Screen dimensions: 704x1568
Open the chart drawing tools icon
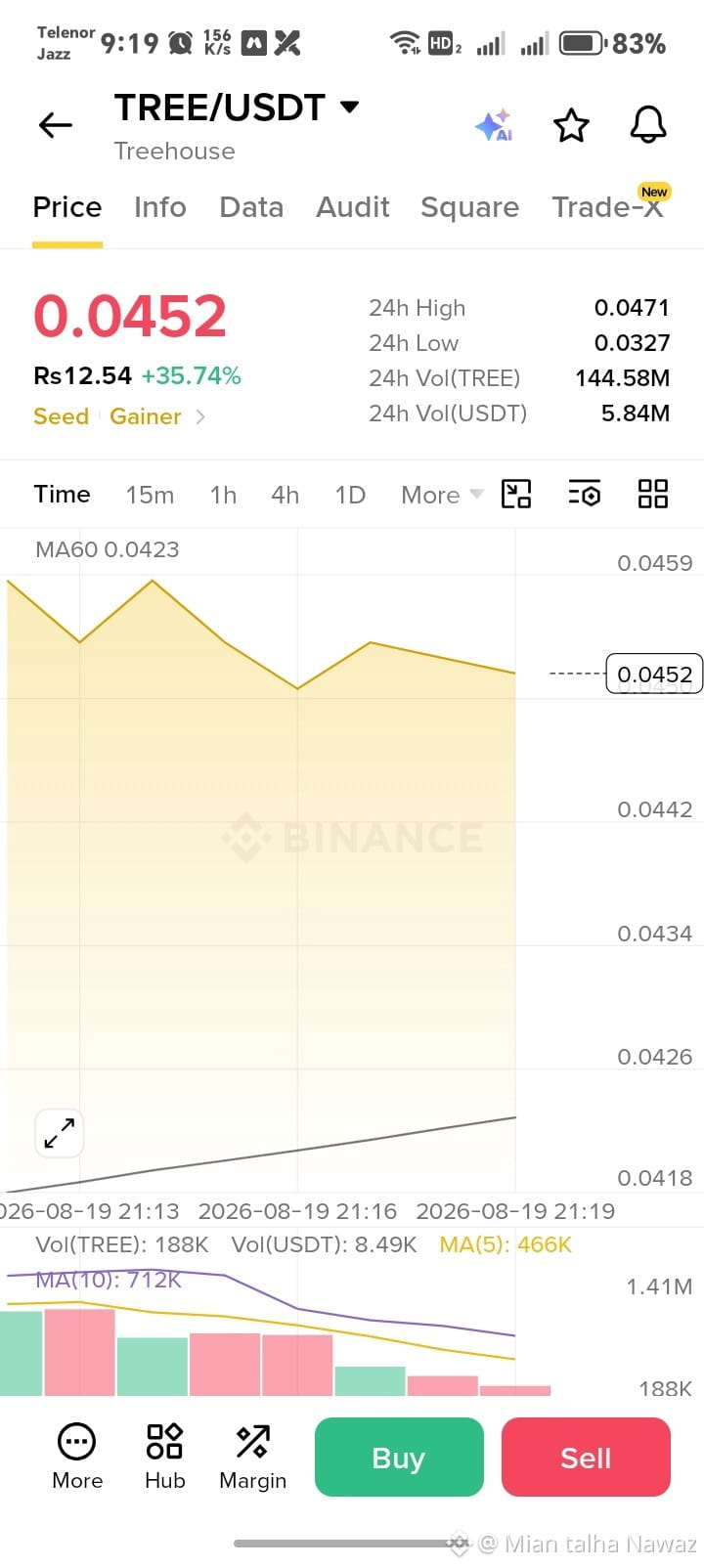coord(516,494)
